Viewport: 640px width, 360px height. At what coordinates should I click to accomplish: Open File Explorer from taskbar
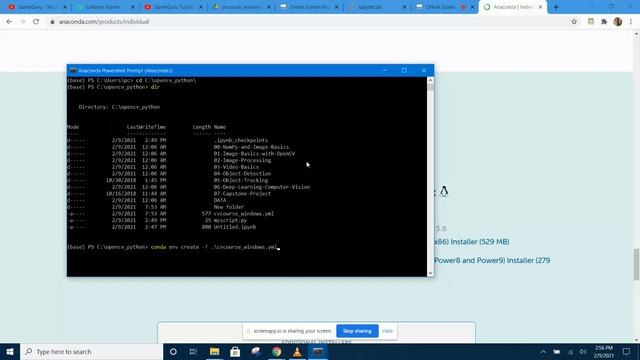pos(214,351)
